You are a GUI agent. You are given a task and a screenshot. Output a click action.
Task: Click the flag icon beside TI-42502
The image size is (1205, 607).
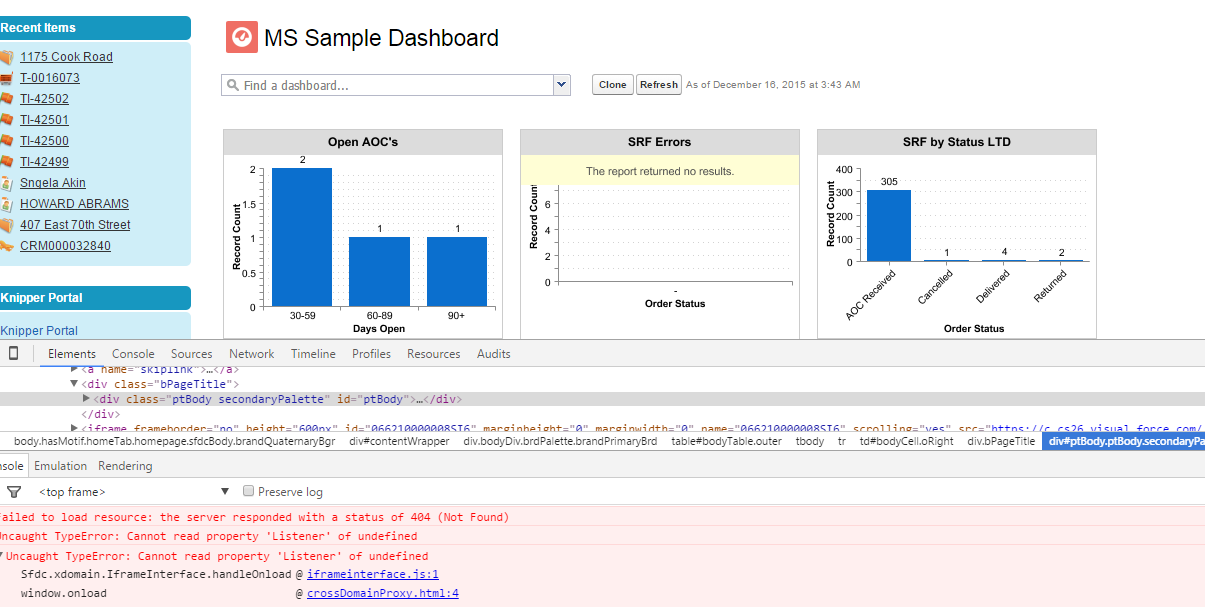tap(7, 99)
